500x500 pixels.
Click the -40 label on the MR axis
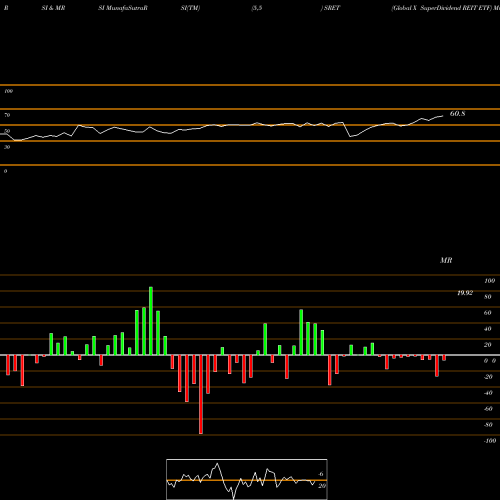point(488,393)
